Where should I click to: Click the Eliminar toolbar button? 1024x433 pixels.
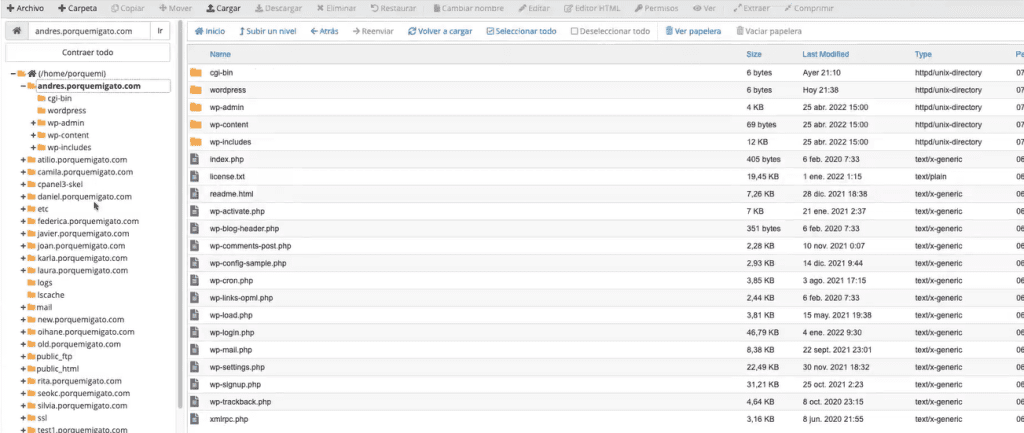336,8
